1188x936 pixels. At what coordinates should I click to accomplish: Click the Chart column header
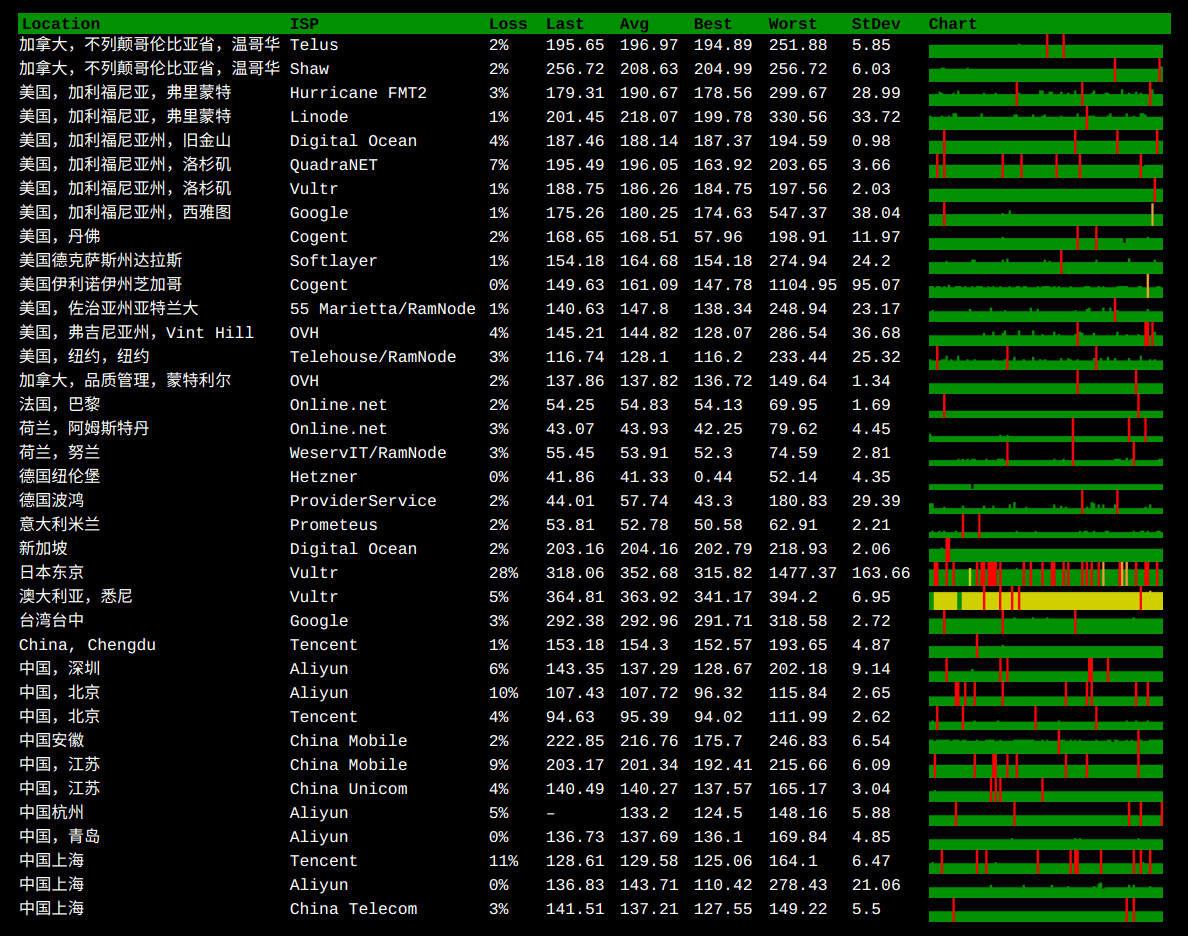(x=952, y=24)
